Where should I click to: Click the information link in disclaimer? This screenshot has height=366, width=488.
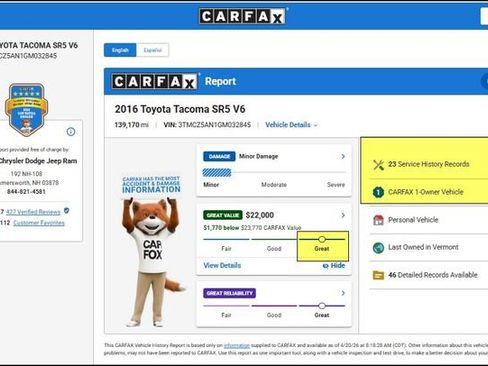(237, 345)
